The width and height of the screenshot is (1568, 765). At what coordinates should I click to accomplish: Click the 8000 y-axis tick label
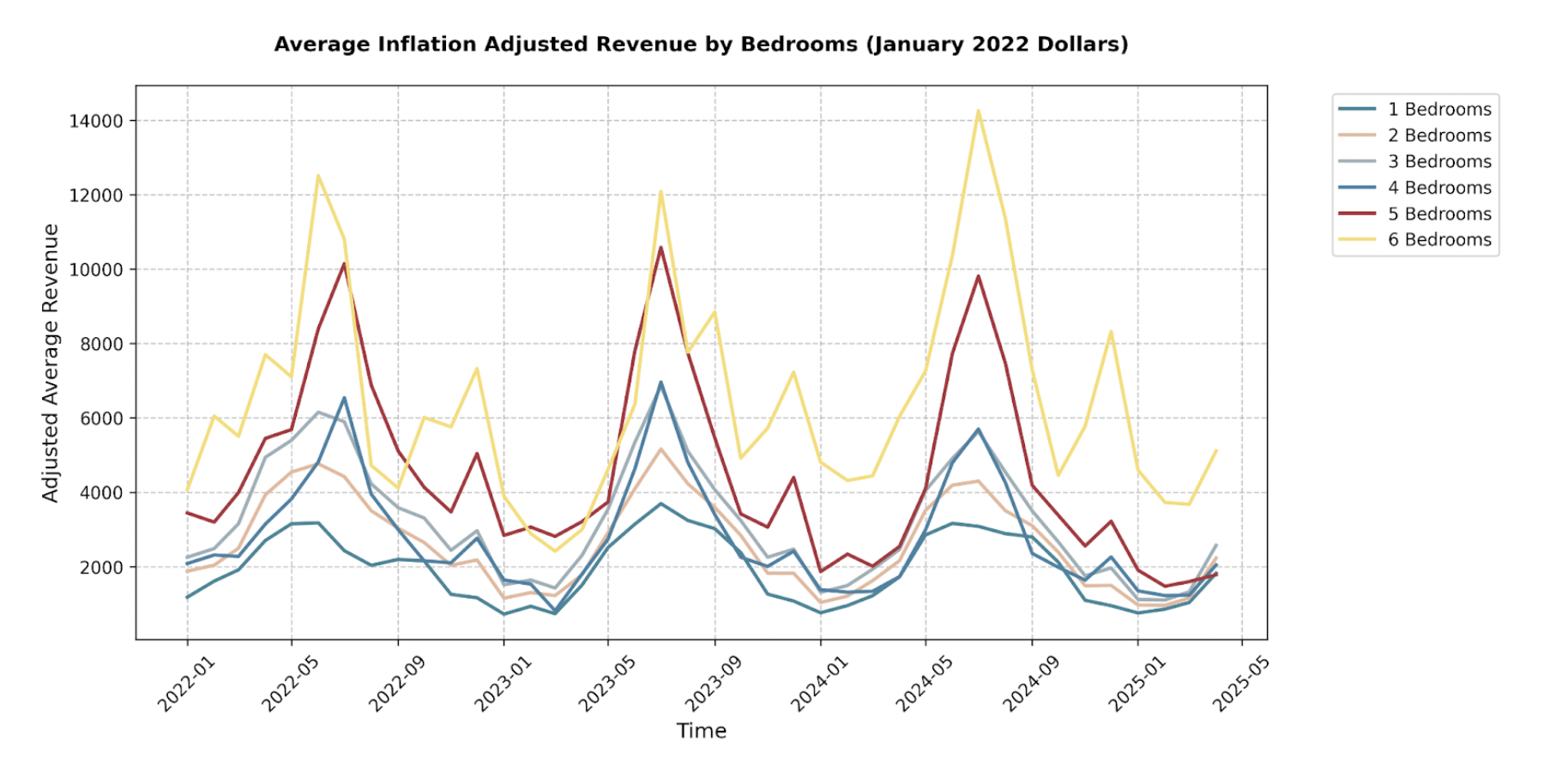pyautogui.click(x=101, y=344)
